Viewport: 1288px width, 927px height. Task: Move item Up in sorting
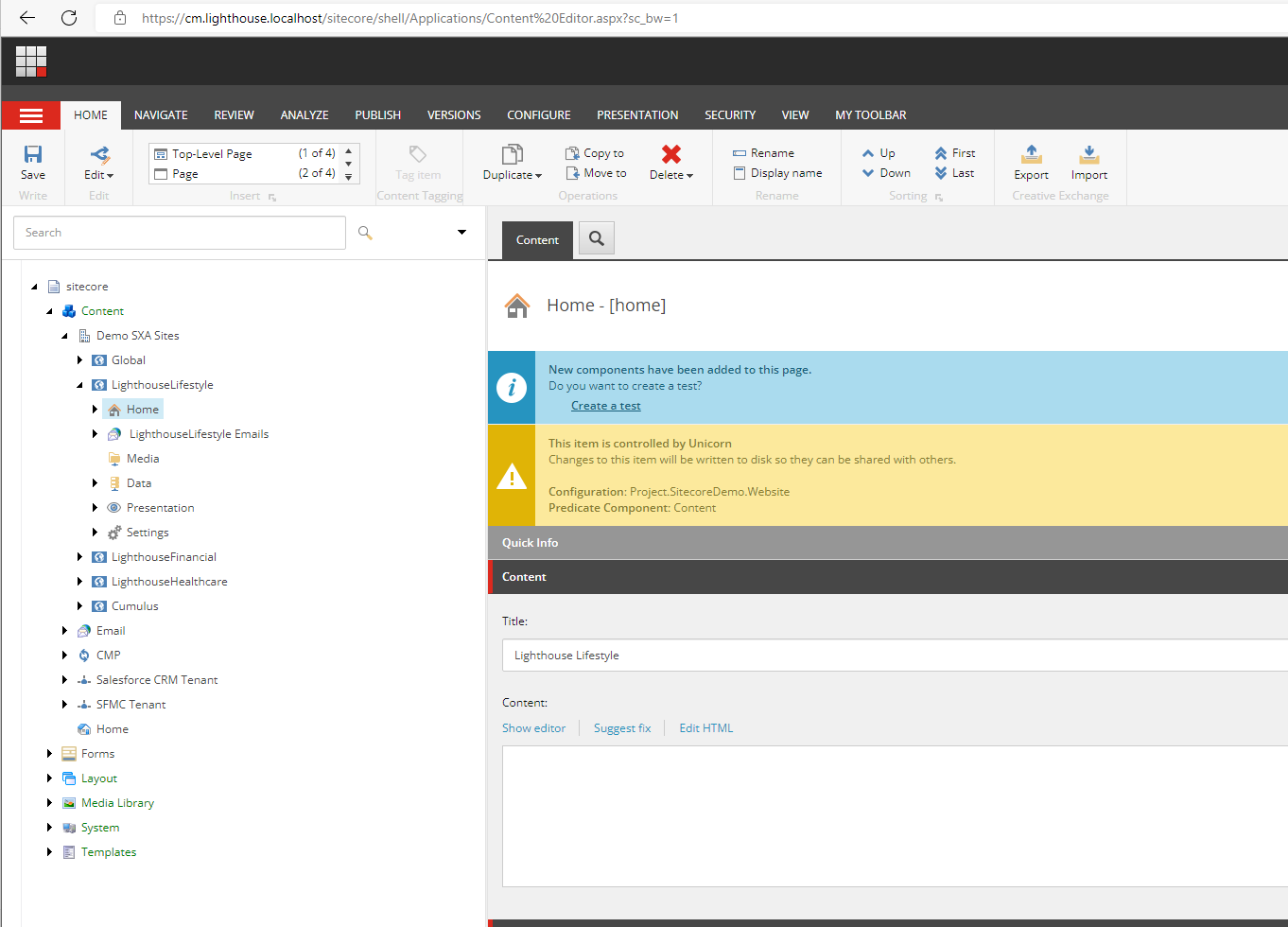(879, 153)
